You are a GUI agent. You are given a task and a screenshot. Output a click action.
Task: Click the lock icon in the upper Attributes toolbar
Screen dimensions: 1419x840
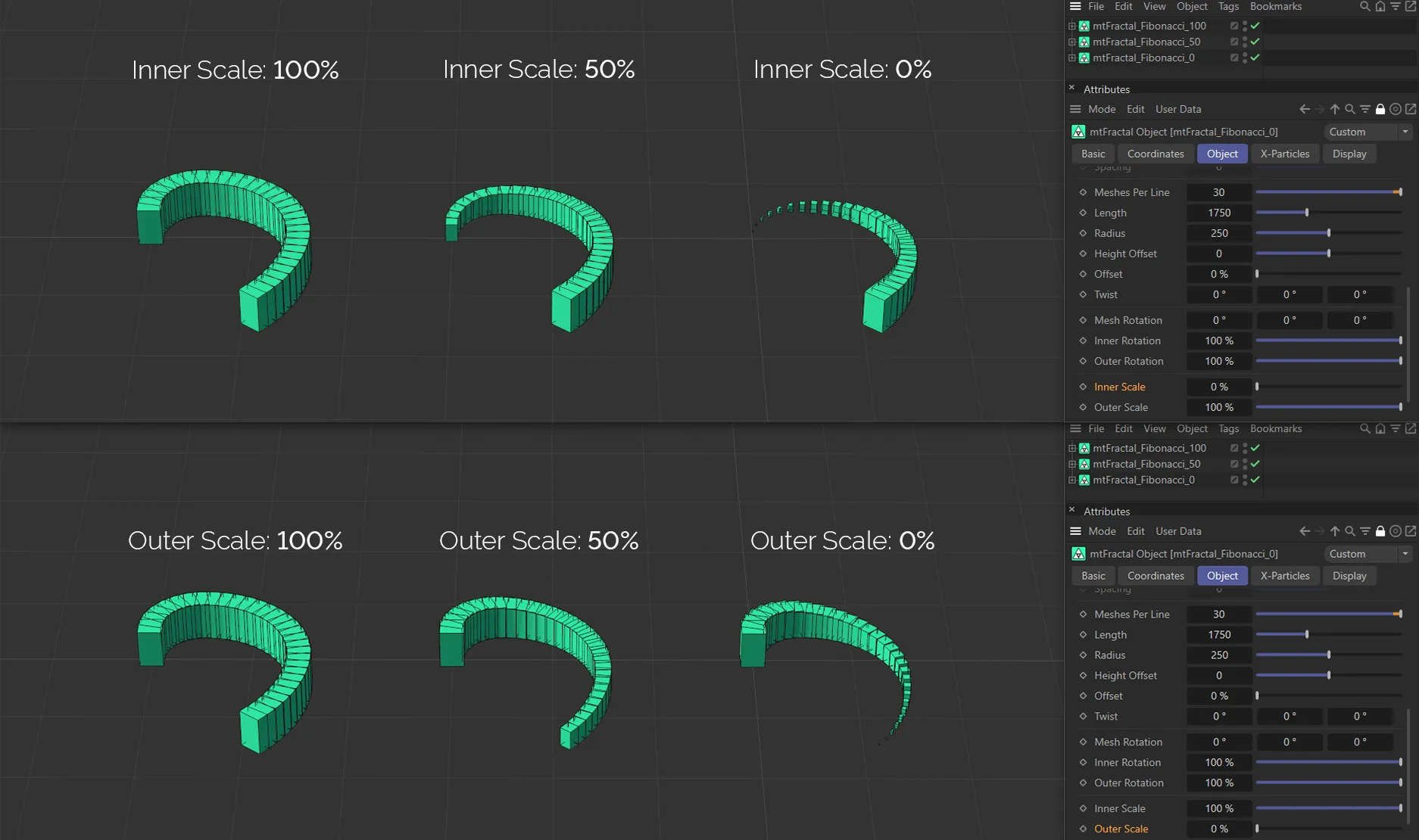pos(1380,109)
